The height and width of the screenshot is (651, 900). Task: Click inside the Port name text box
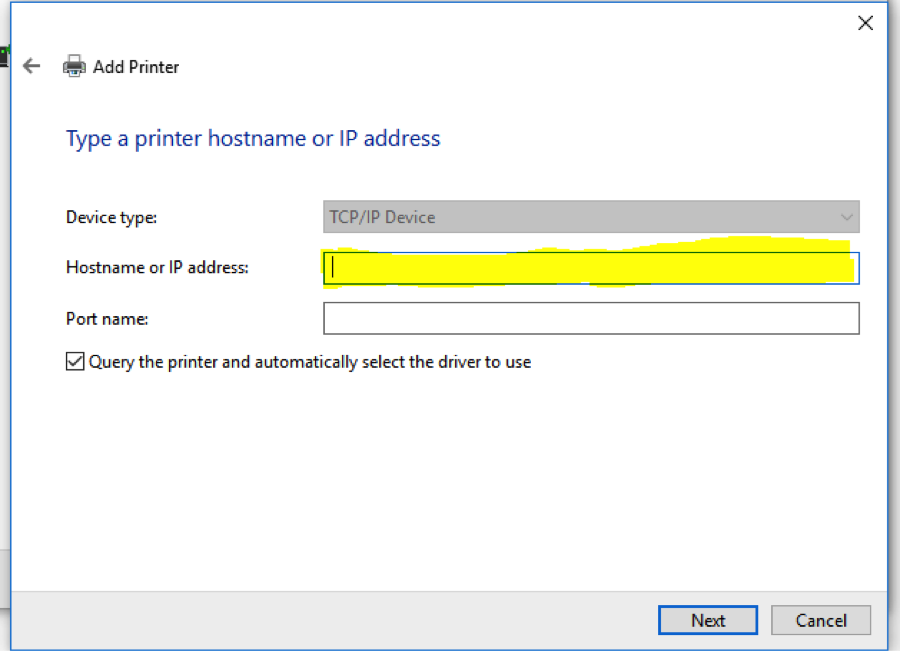590,318
